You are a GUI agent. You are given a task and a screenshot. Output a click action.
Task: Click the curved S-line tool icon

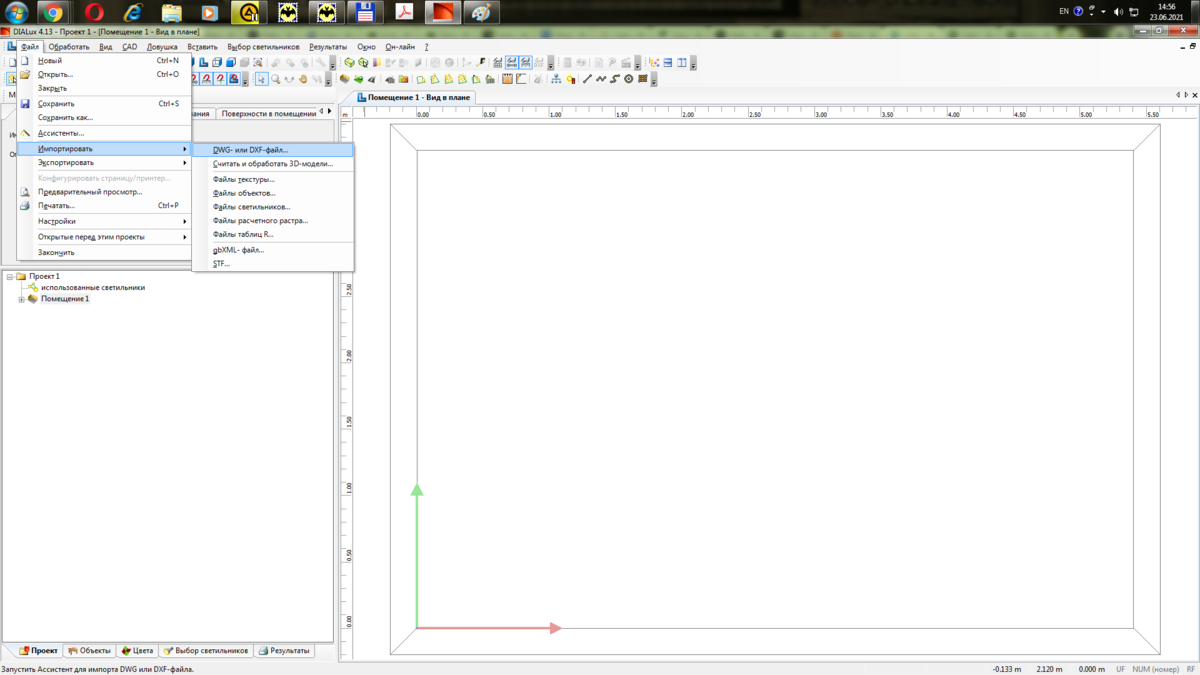[x=614, y=79]
